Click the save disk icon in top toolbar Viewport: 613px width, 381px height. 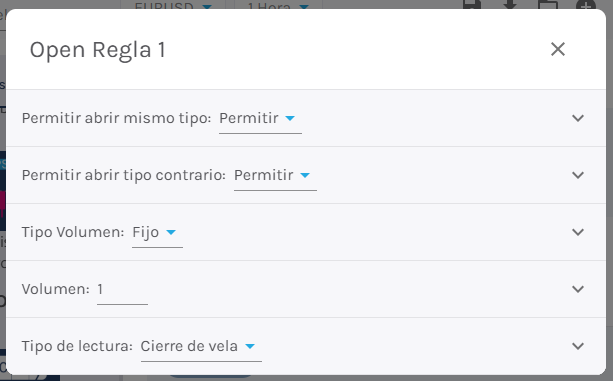471,4
